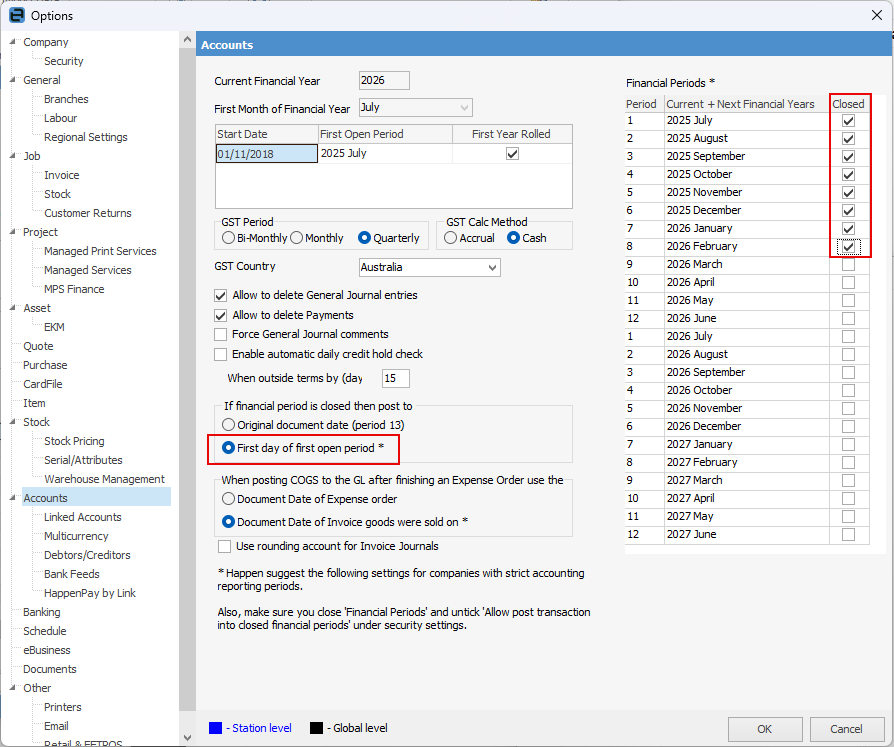Click the Options window app icon
Viewport: 894px width, 747px height.
(x=16, y=15)
